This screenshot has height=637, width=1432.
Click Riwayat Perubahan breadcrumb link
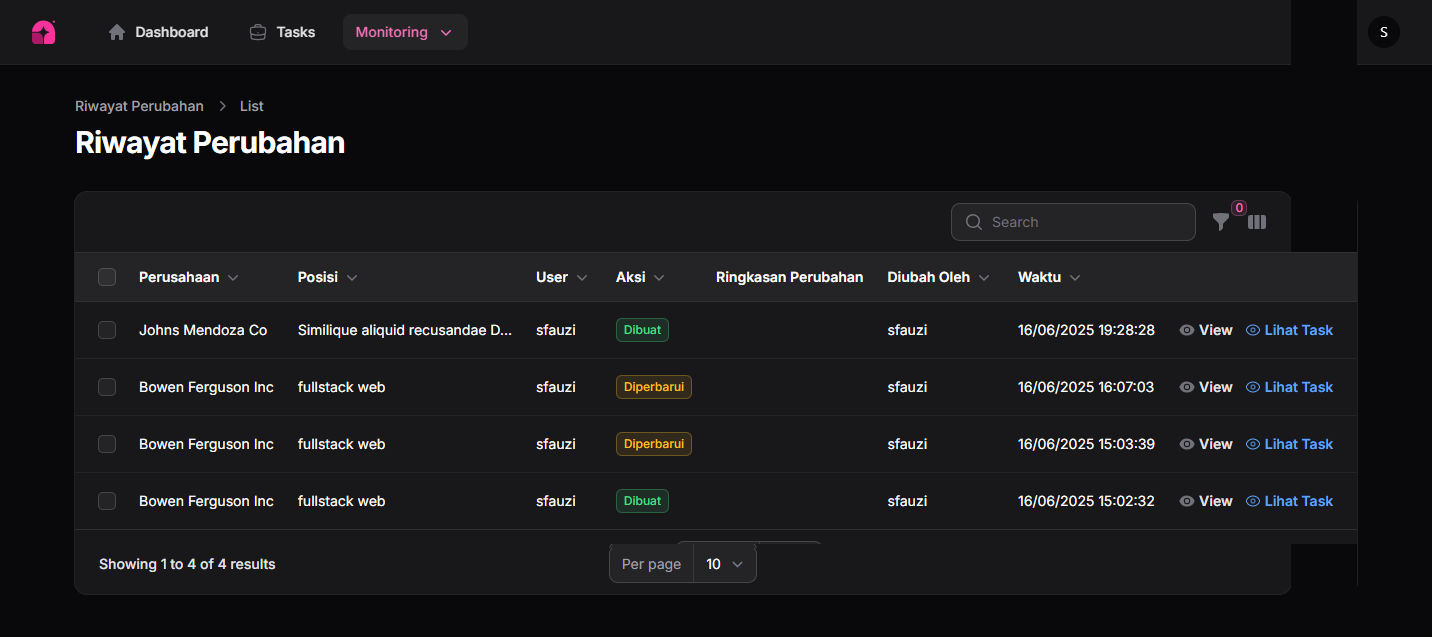click(x=139, y=106)
